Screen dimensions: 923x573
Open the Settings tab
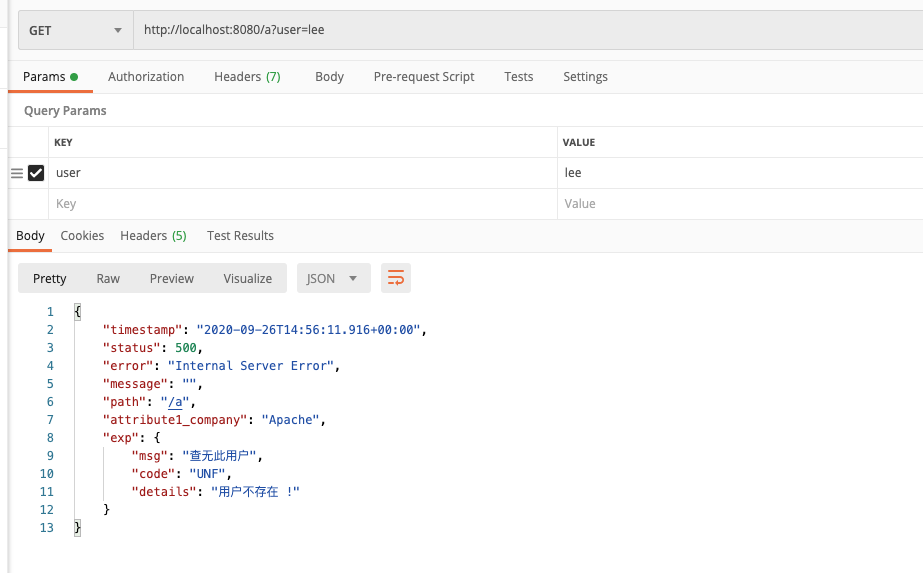click(x=585, y=77)
